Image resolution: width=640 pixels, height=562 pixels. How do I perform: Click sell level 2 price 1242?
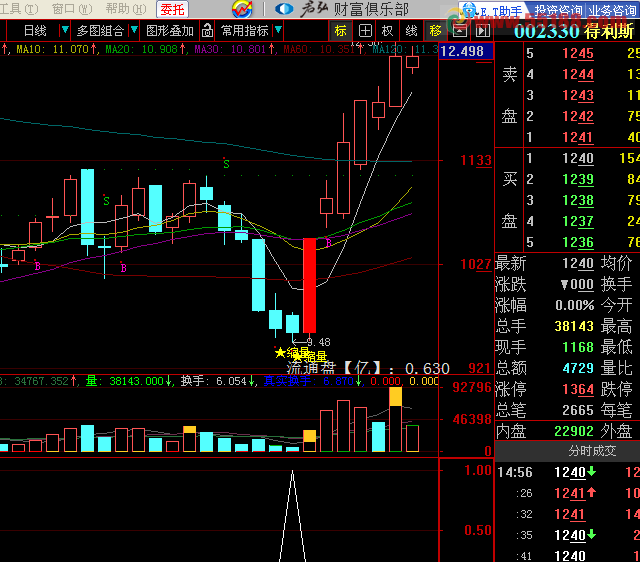click(578, 117)
